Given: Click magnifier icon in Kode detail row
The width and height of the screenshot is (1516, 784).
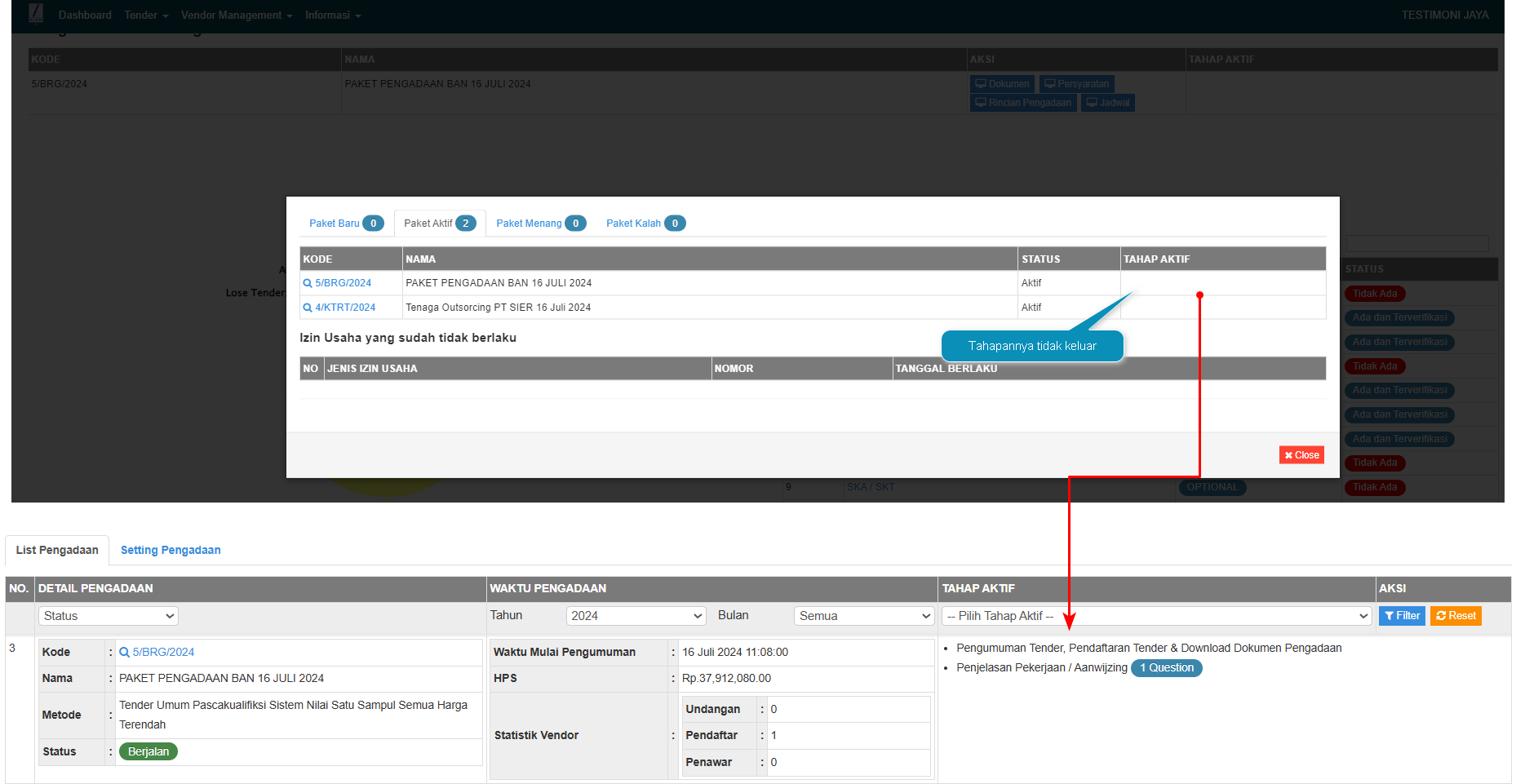Looking at the screenshot, I should tap(125, 652).
